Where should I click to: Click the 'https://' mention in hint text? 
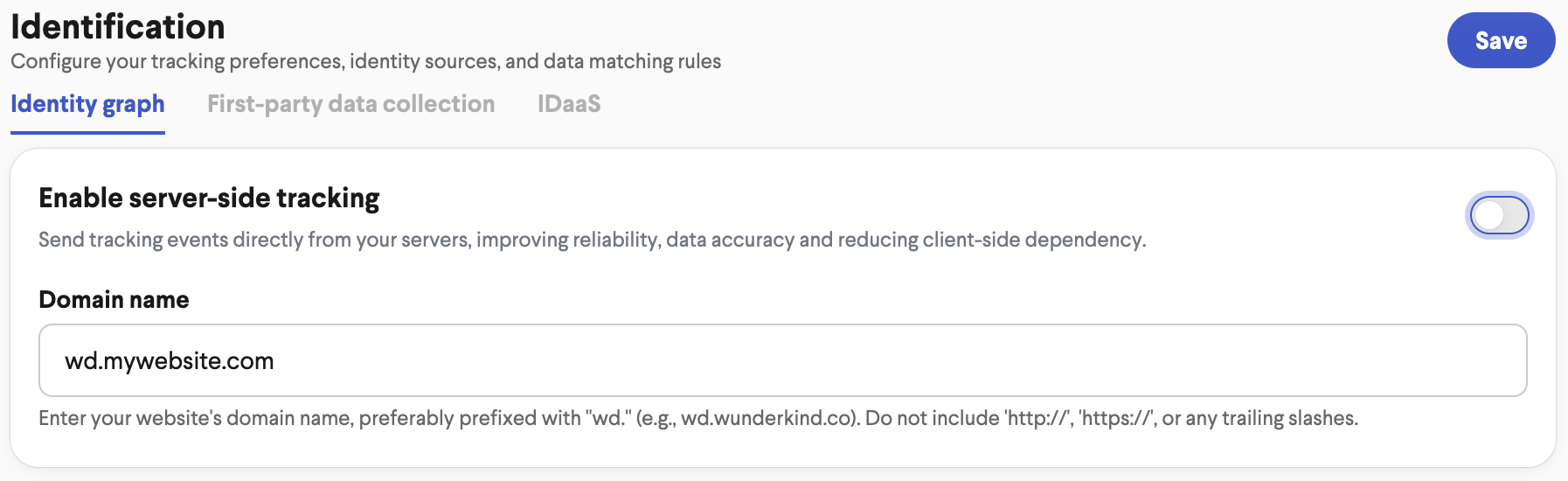pos(1118,418)
